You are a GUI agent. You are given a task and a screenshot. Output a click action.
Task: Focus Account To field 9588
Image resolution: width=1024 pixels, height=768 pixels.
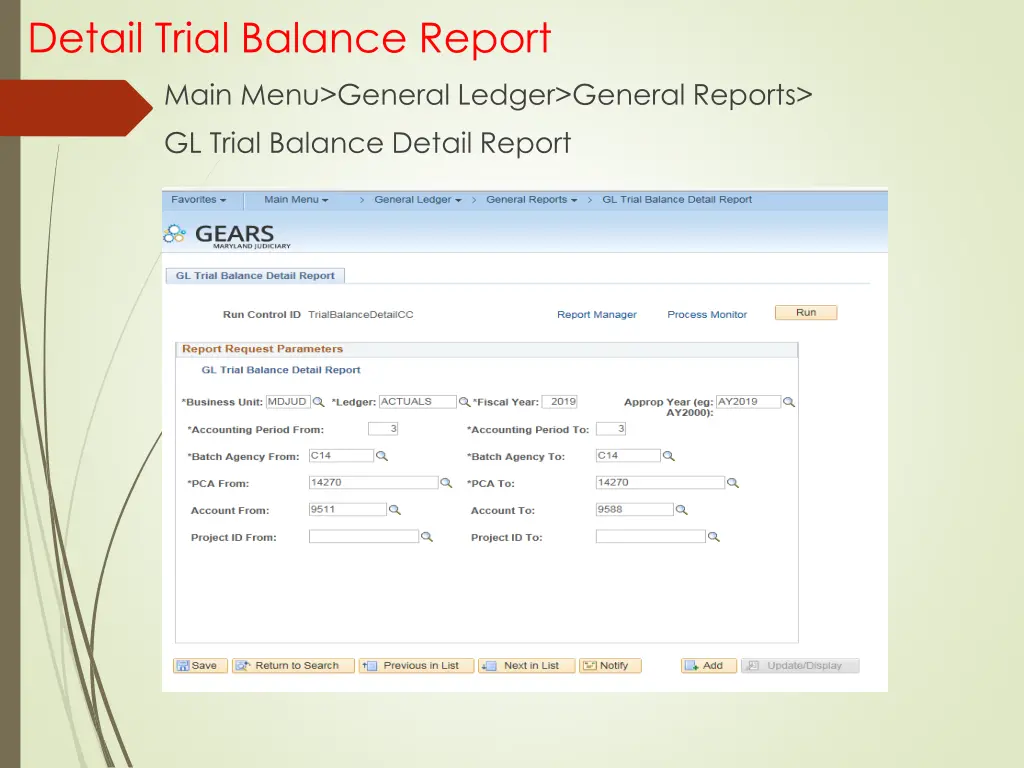point(634,509)
